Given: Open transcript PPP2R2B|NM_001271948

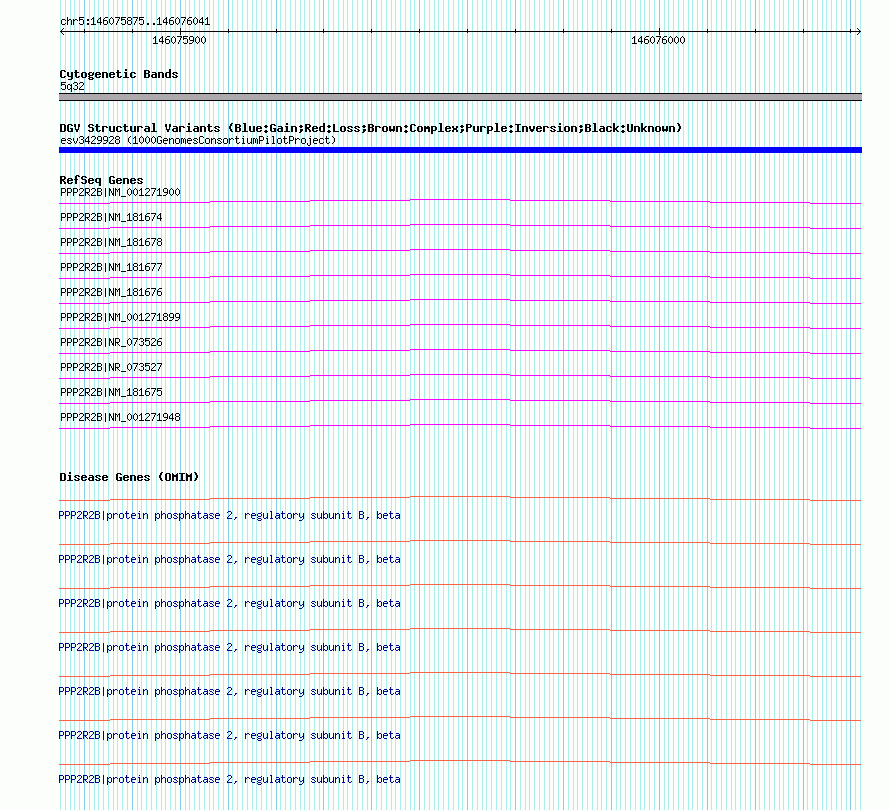Looking at the screenshot, I should 120,417.
